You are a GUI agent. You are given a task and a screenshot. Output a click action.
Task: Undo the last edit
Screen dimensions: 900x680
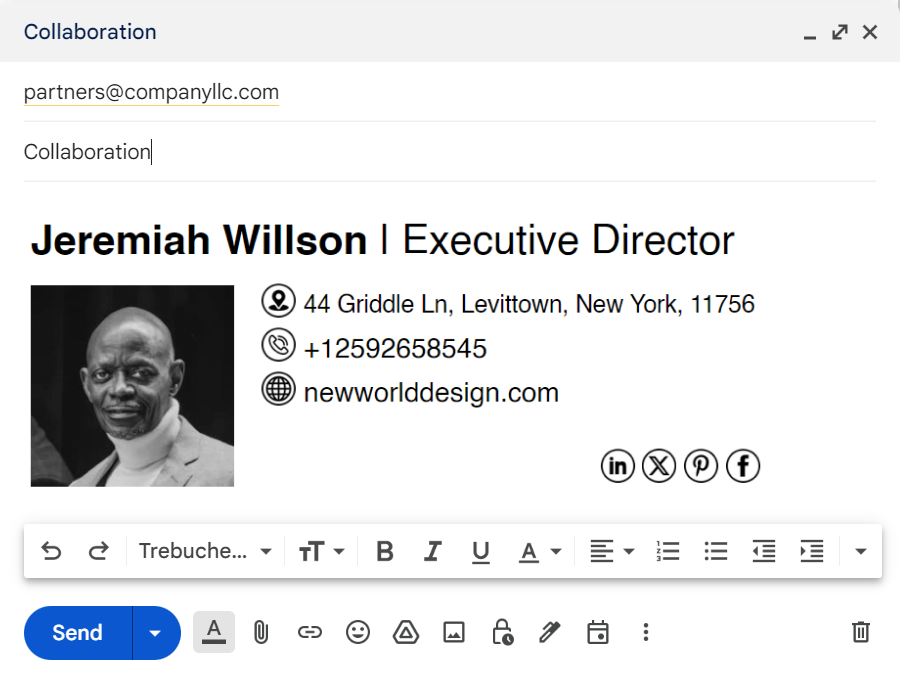coord(51,551)
